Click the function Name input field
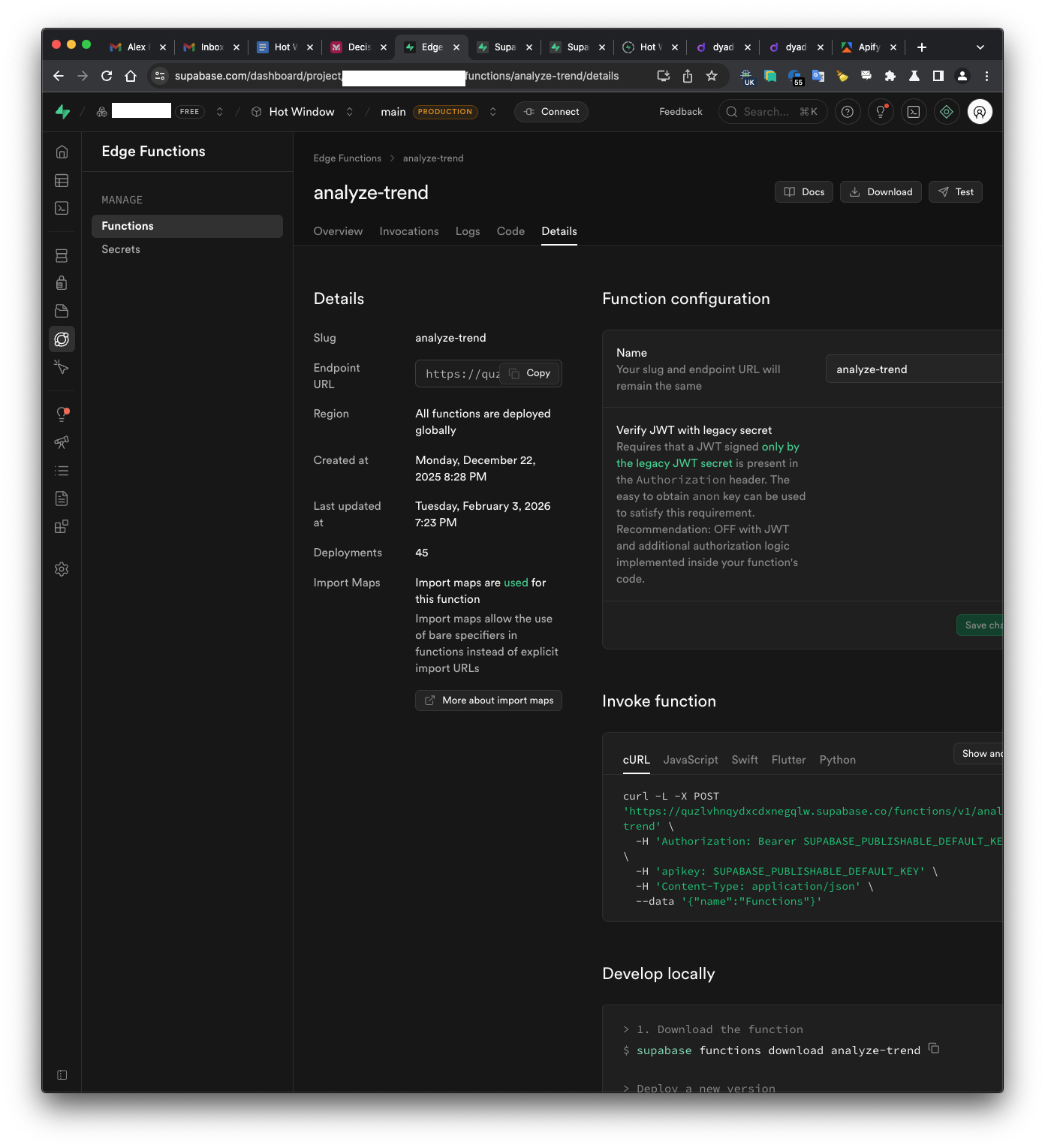The image size is (1045, 1148). point(914,369)
